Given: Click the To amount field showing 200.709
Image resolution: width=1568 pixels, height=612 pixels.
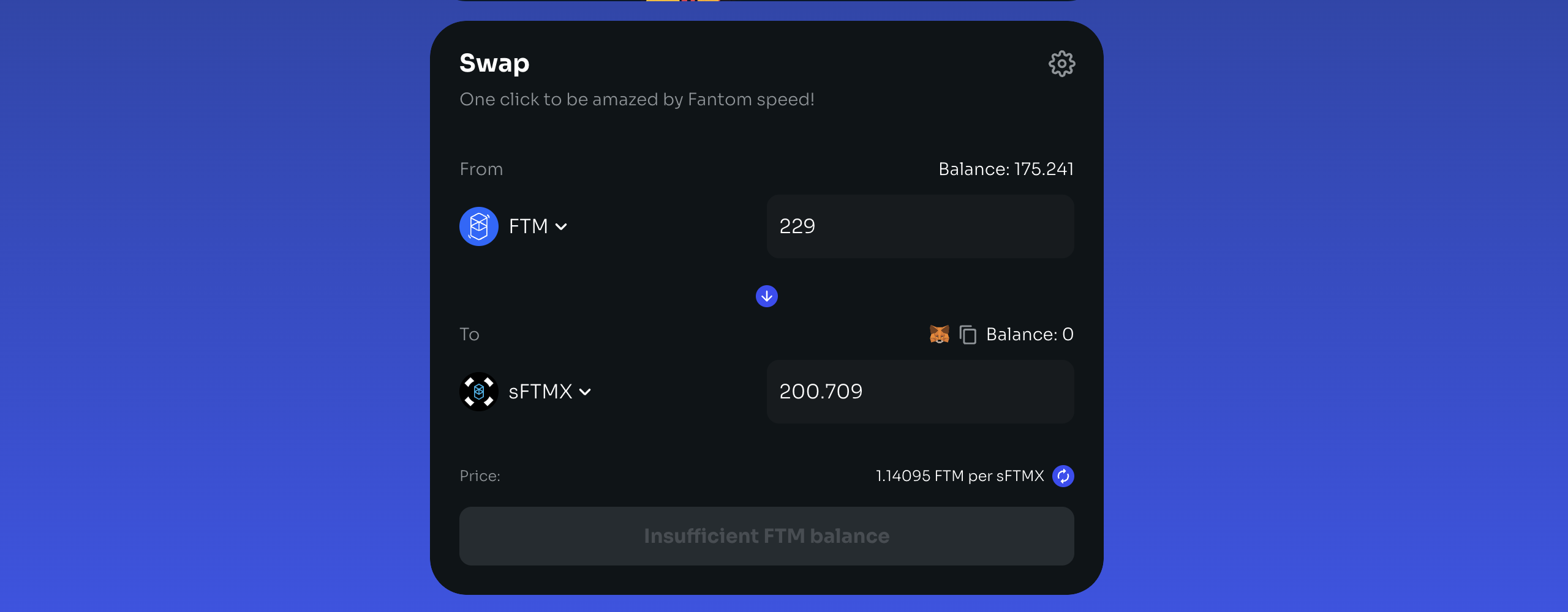Looking at the screenshot, I should coord(920,392).
